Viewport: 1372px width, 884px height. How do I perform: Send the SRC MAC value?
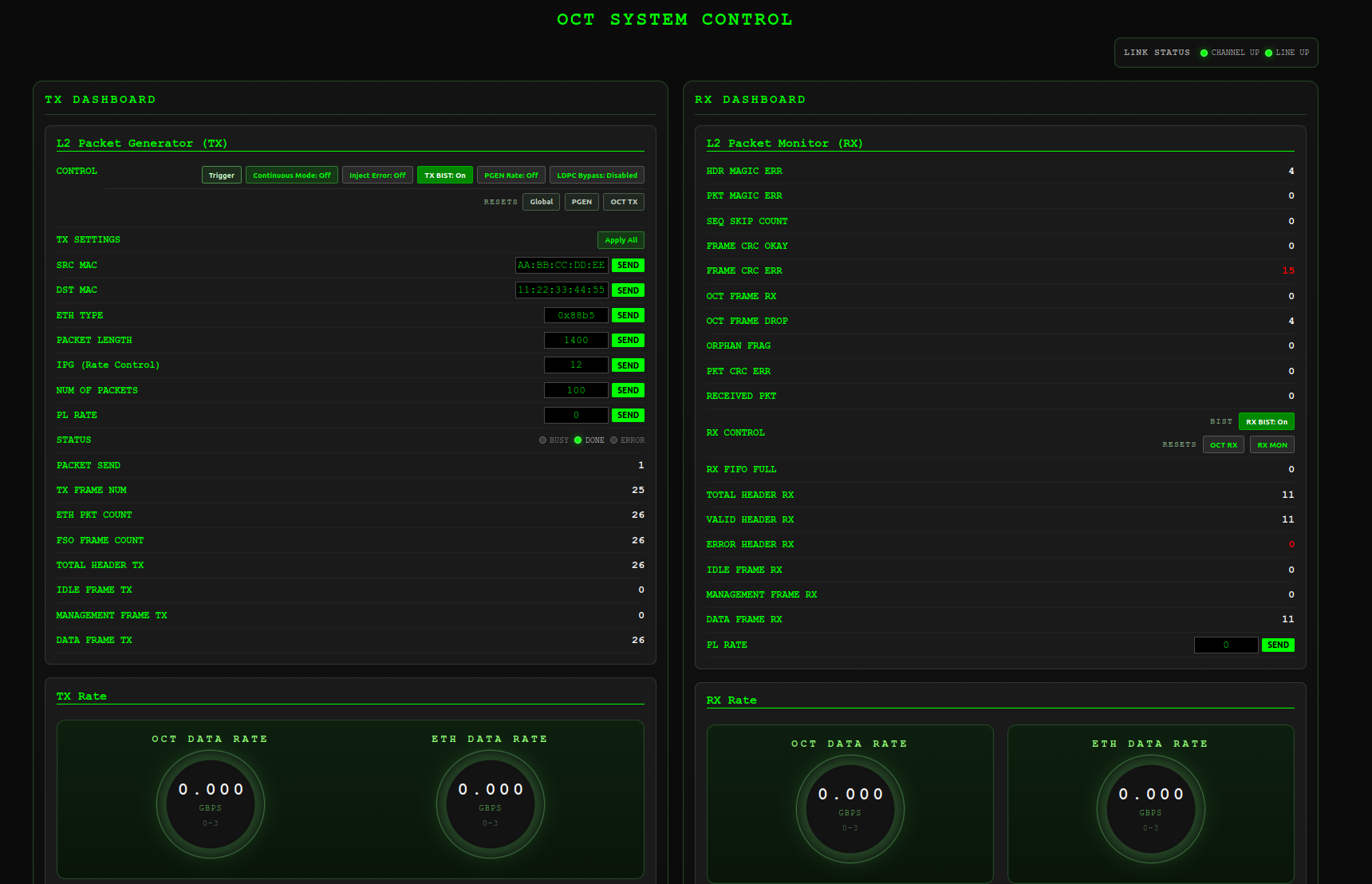pos(628,265)
